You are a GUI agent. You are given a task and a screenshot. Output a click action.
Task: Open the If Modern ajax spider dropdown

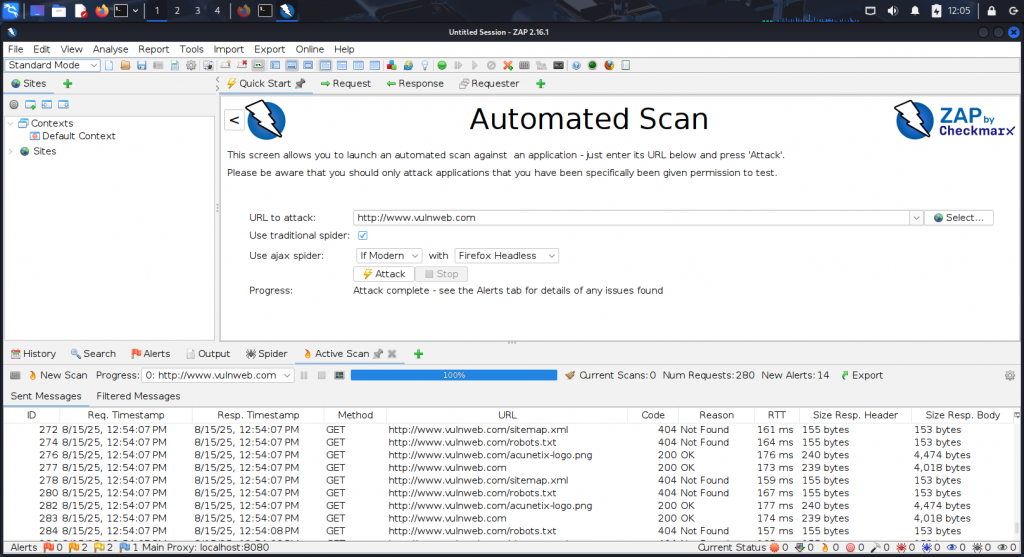389,256
